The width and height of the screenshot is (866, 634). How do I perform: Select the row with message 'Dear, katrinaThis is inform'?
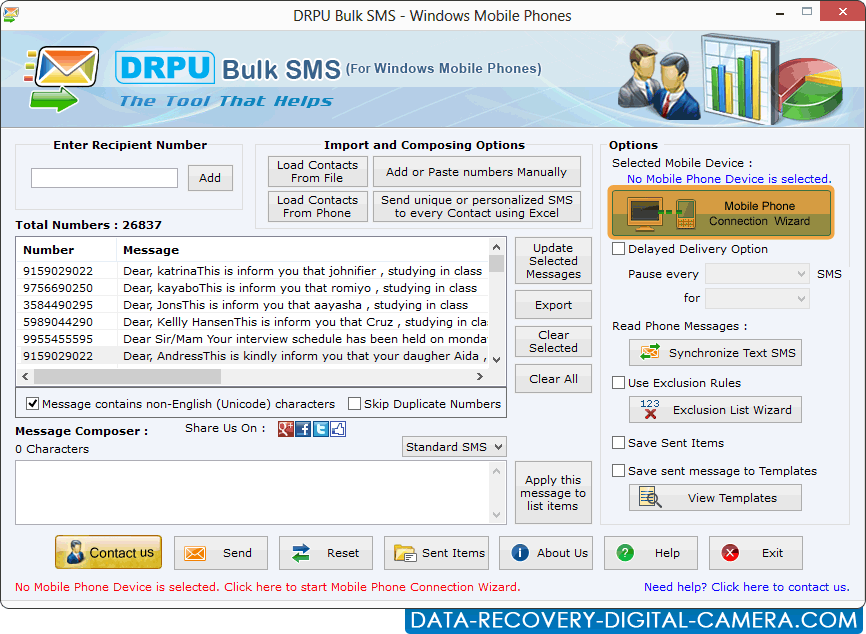(x=253, y=271)
